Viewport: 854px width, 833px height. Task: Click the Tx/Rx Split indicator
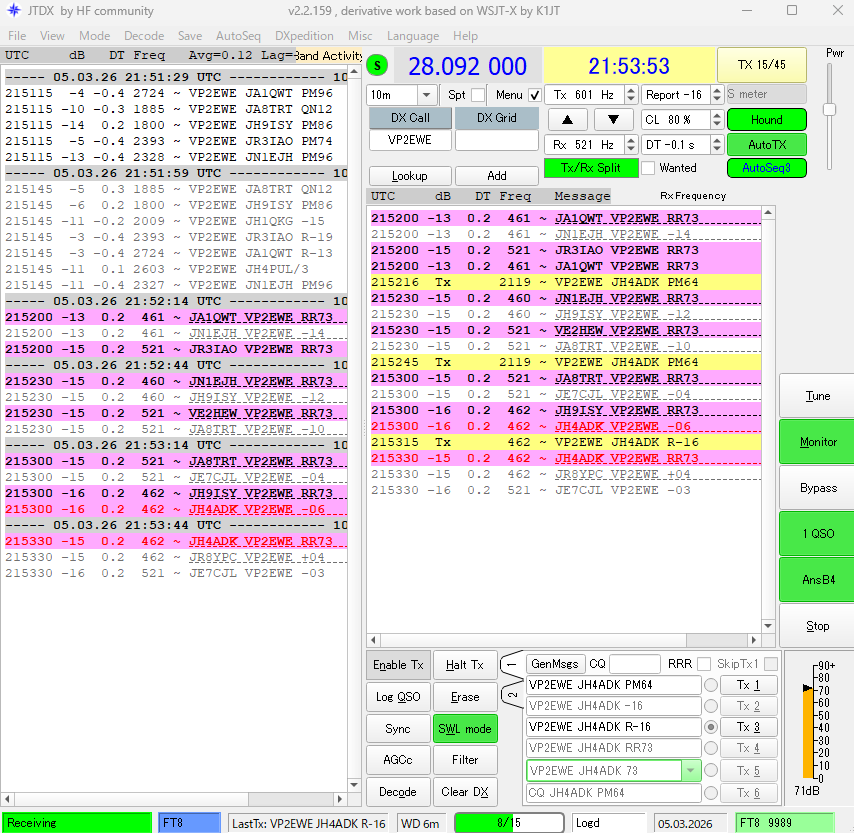[x=590, y=168]
